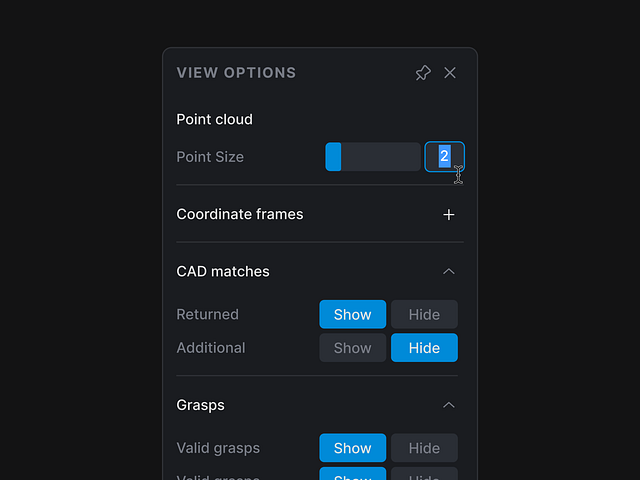Close the View Options panel
This screenshot has height=480, width=640.
coord(450,73)
